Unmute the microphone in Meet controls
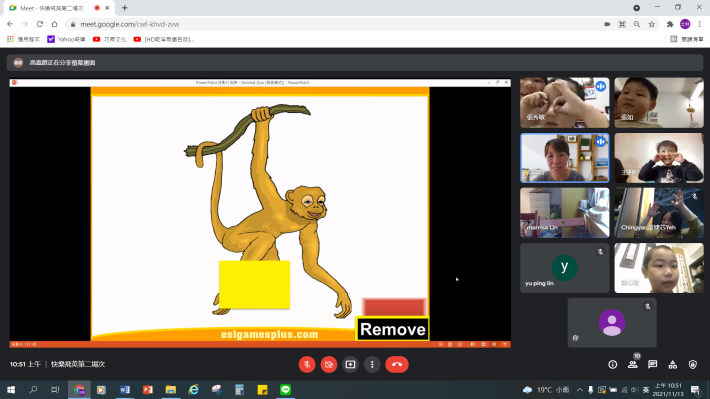This screenshot has height=399, width=710. (307, 365)
